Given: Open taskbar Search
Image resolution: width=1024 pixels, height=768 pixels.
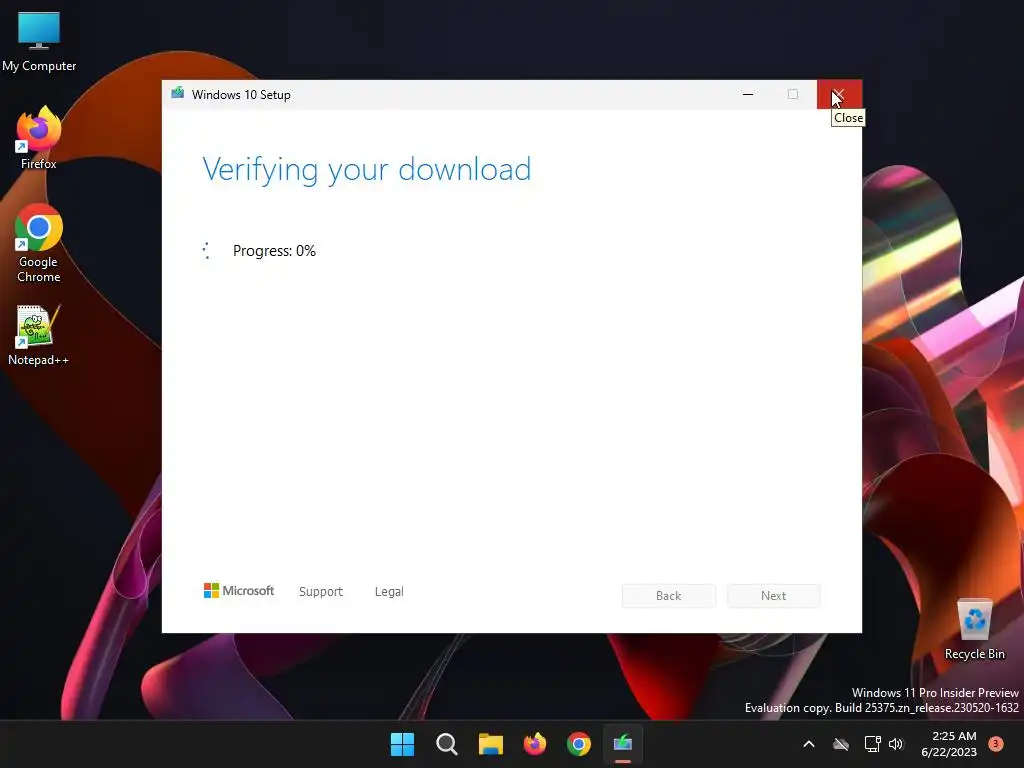Looking at the screenshot, I should [x=447, y=744].
